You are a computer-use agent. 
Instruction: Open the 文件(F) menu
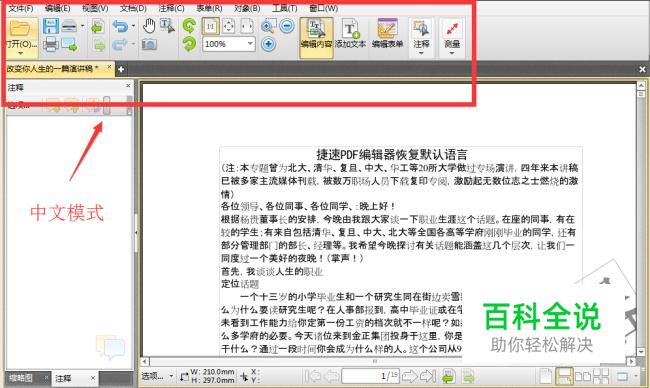[x=21, y=8]
